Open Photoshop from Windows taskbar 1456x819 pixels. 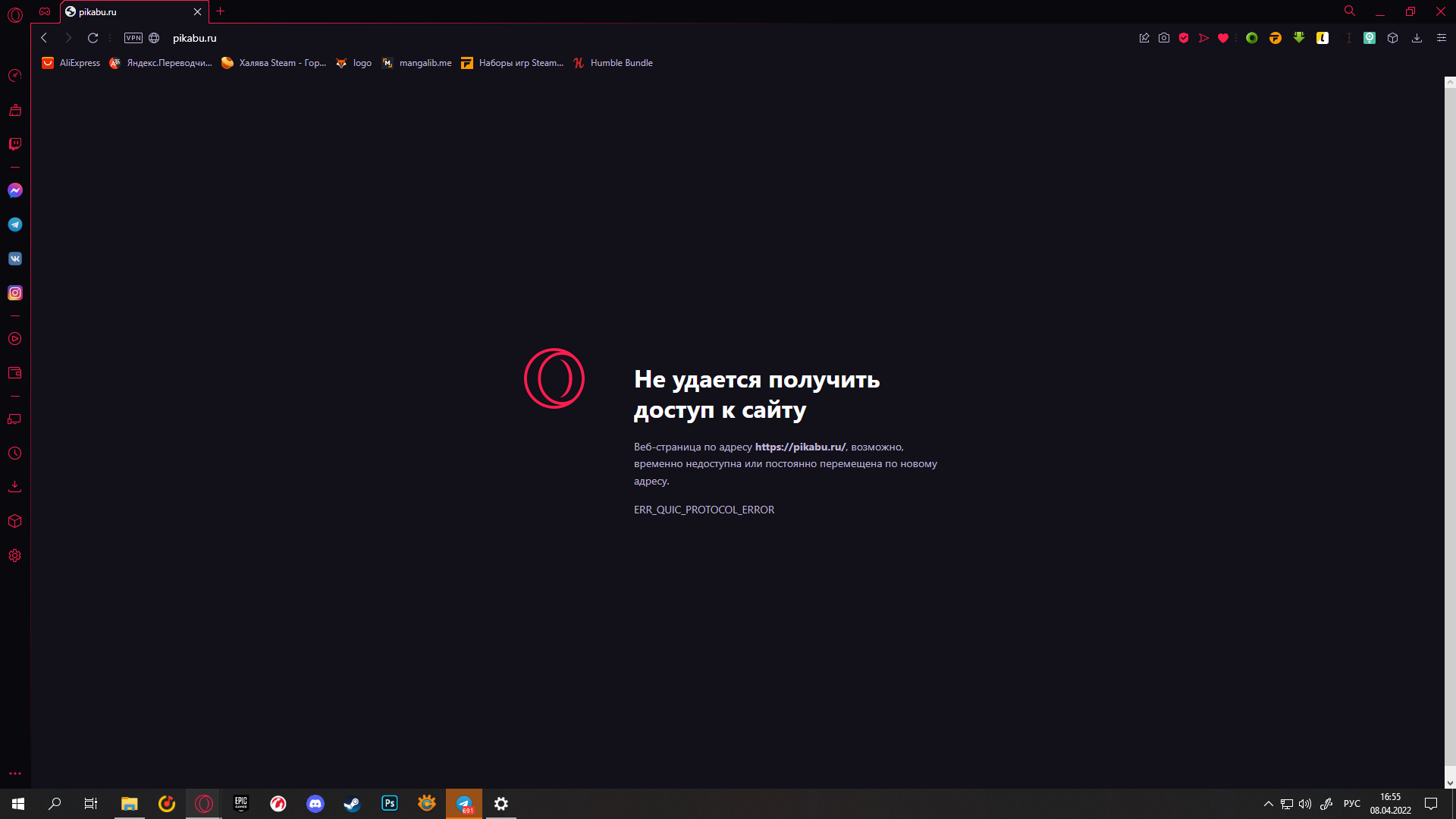(x=389, y=803)
